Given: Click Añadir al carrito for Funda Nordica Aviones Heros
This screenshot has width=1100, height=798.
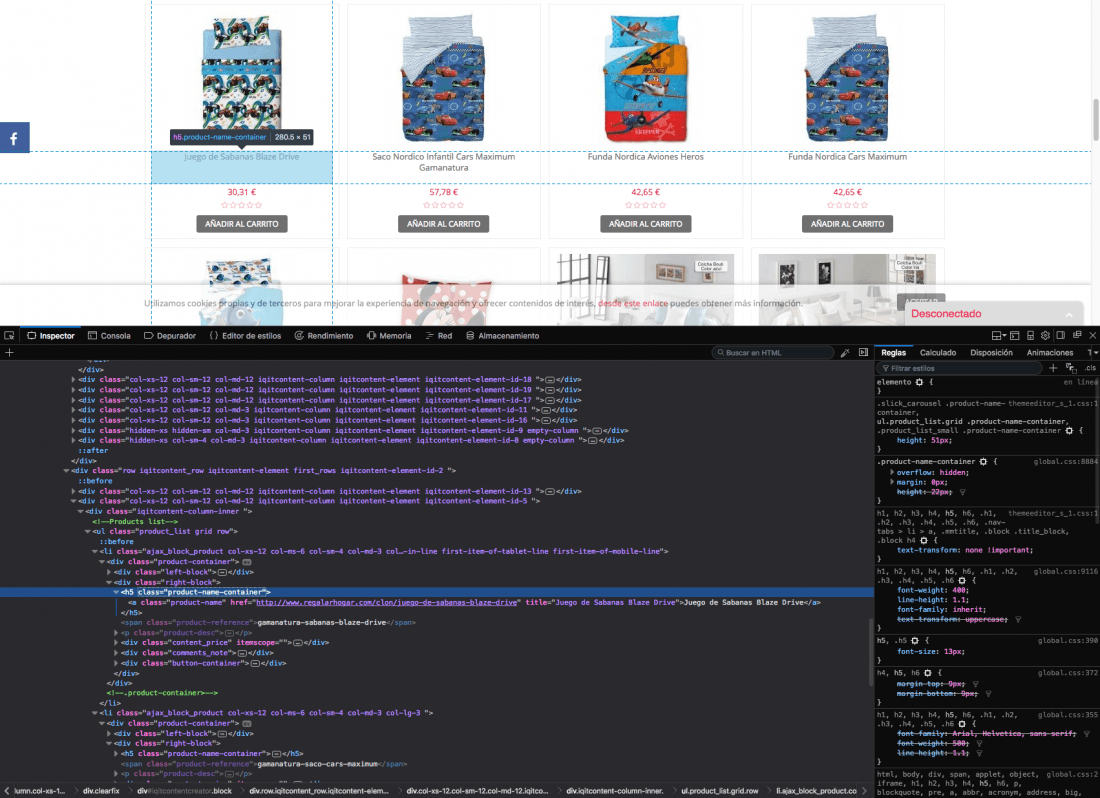Looking at the screenshot, I should coord(645,224).
